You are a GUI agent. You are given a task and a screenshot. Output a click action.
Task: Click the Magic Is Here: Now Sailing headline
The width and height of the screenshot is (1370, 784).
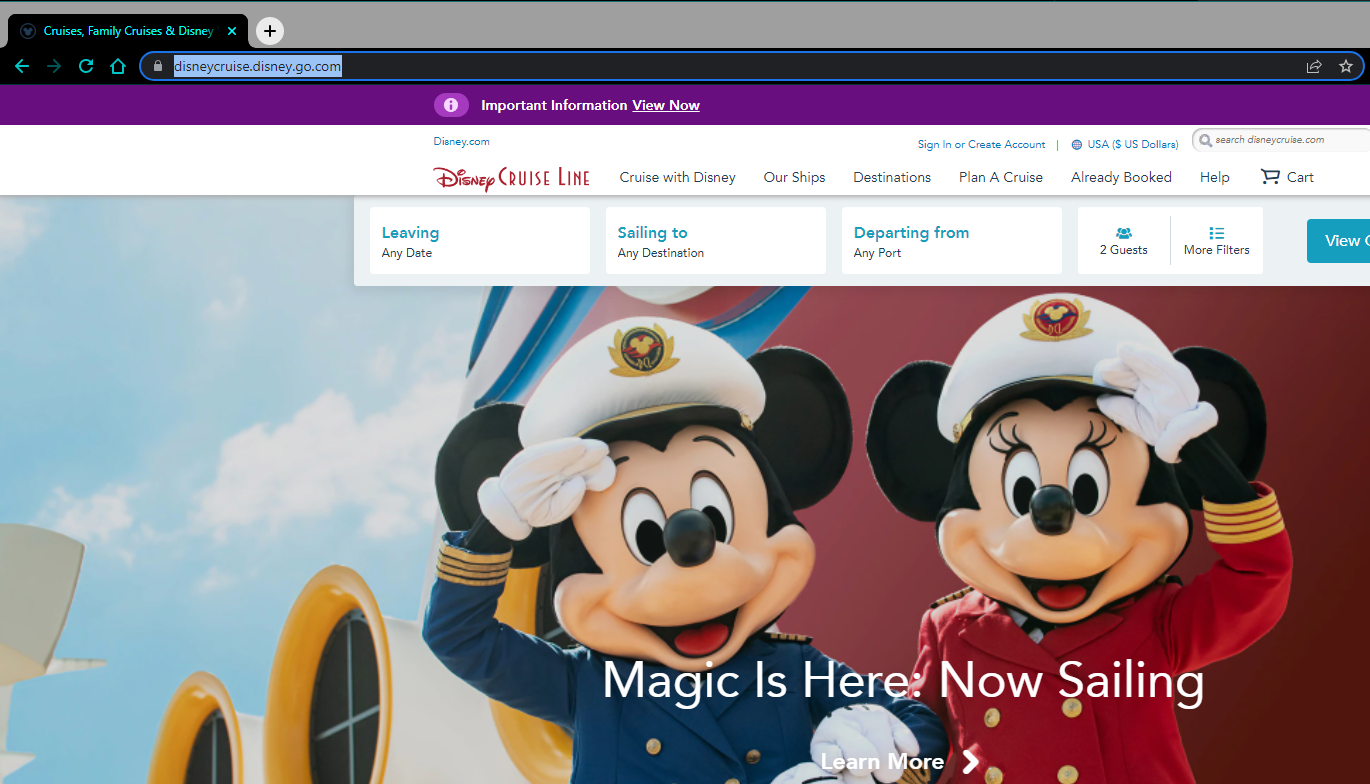pyautogui.click(x=903, y=680)
